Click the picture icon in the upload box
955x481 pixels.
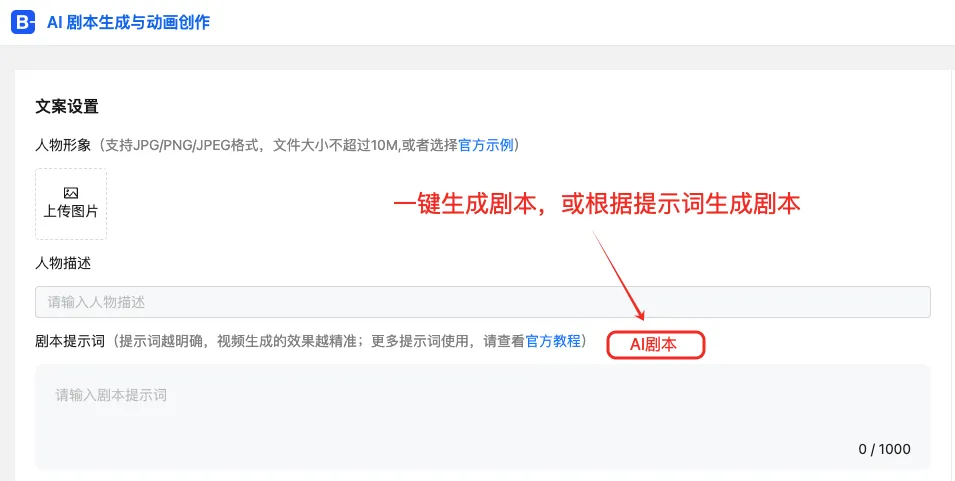click(71, 194)
